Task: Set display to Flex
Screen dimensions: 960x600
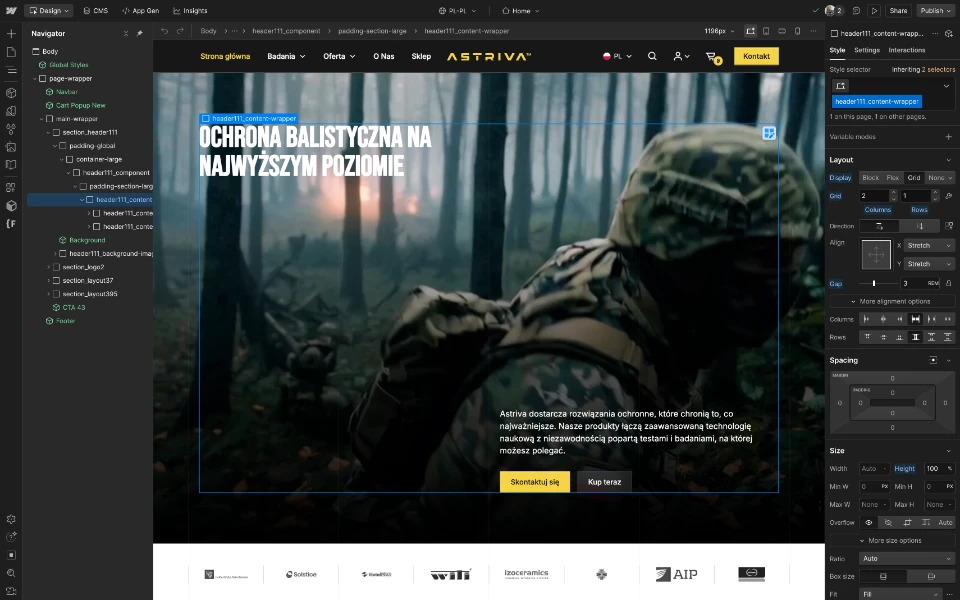Action: coord(893,178)
